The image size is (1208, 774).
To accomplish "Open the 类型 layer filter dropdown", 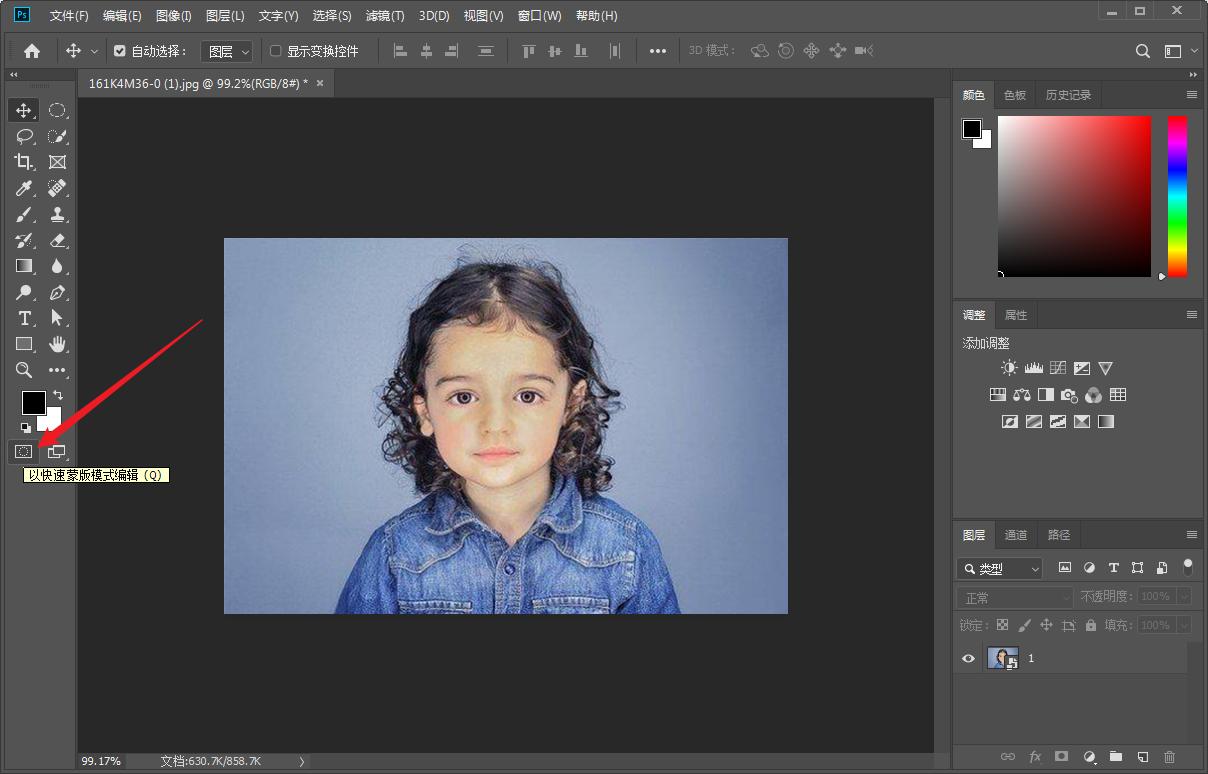I will [x=1000, y=568].
